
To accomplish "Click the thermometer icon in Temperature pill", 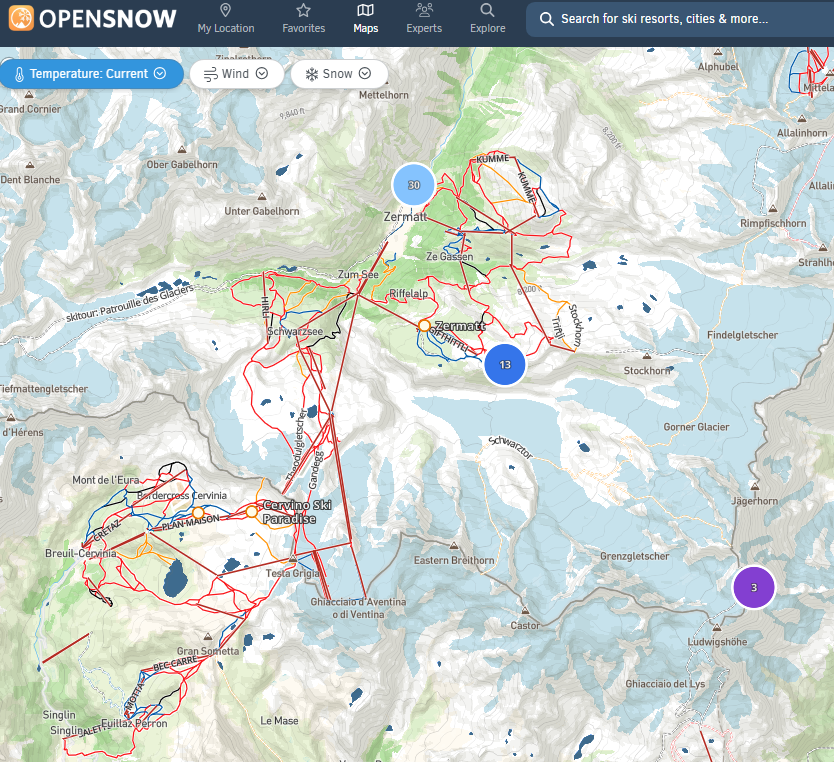I will 19,74.
